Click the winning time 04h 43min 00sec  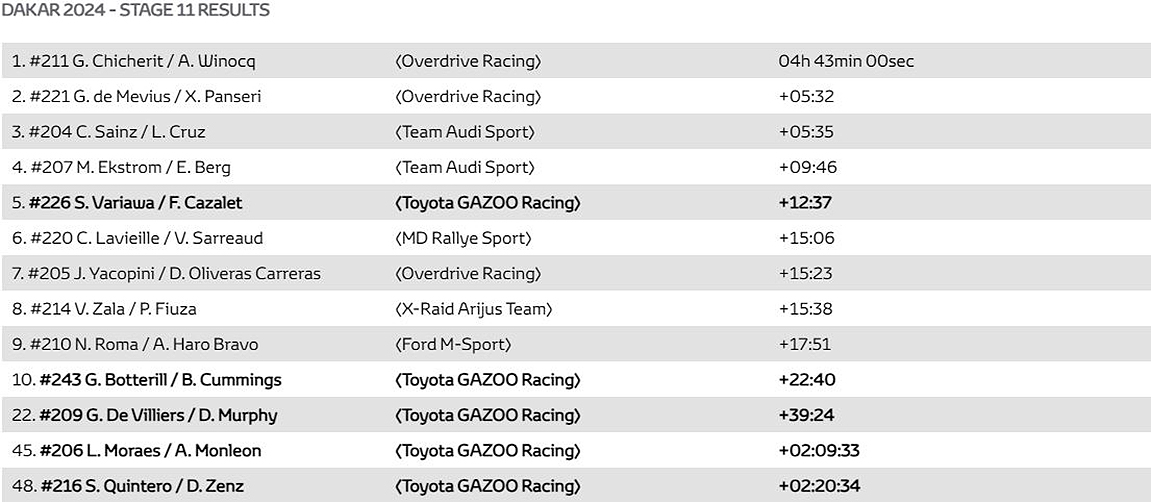click(x=845, y=61)
